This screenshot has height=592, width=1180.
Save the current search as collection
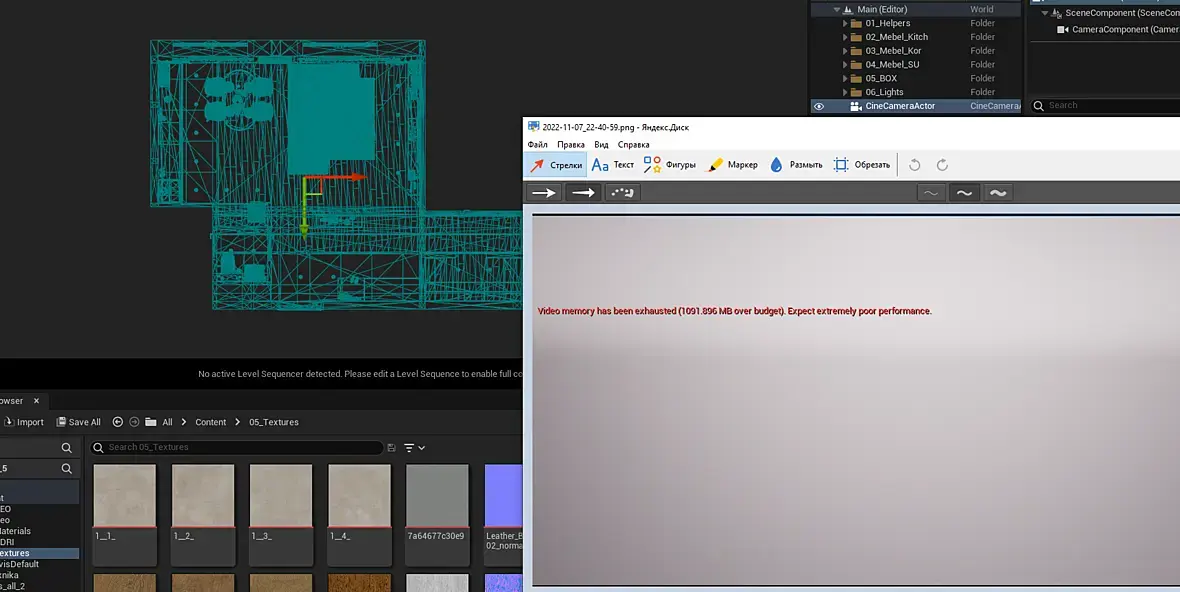tap(391, 448)
